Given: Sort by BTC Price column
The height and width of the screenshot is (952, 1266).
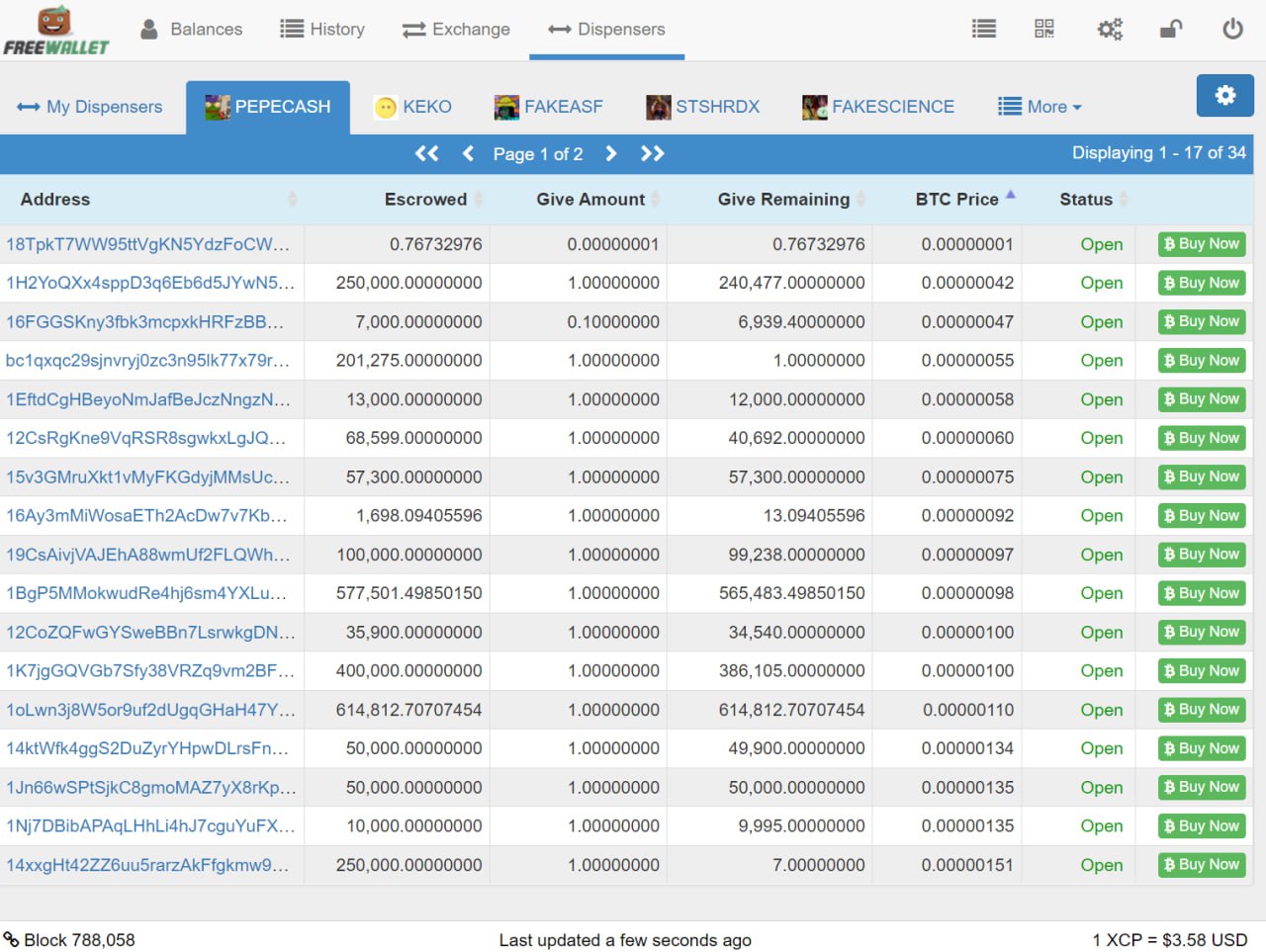Looking at the screenshot, I should coord(948,200).
